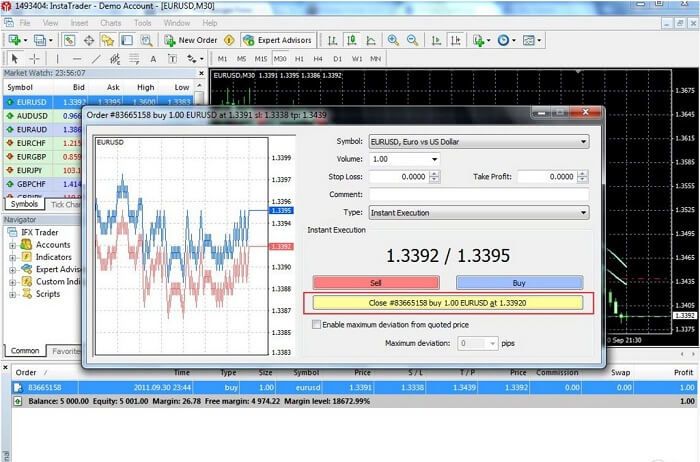Select the horizontal line drawing tool

point(77,58)
